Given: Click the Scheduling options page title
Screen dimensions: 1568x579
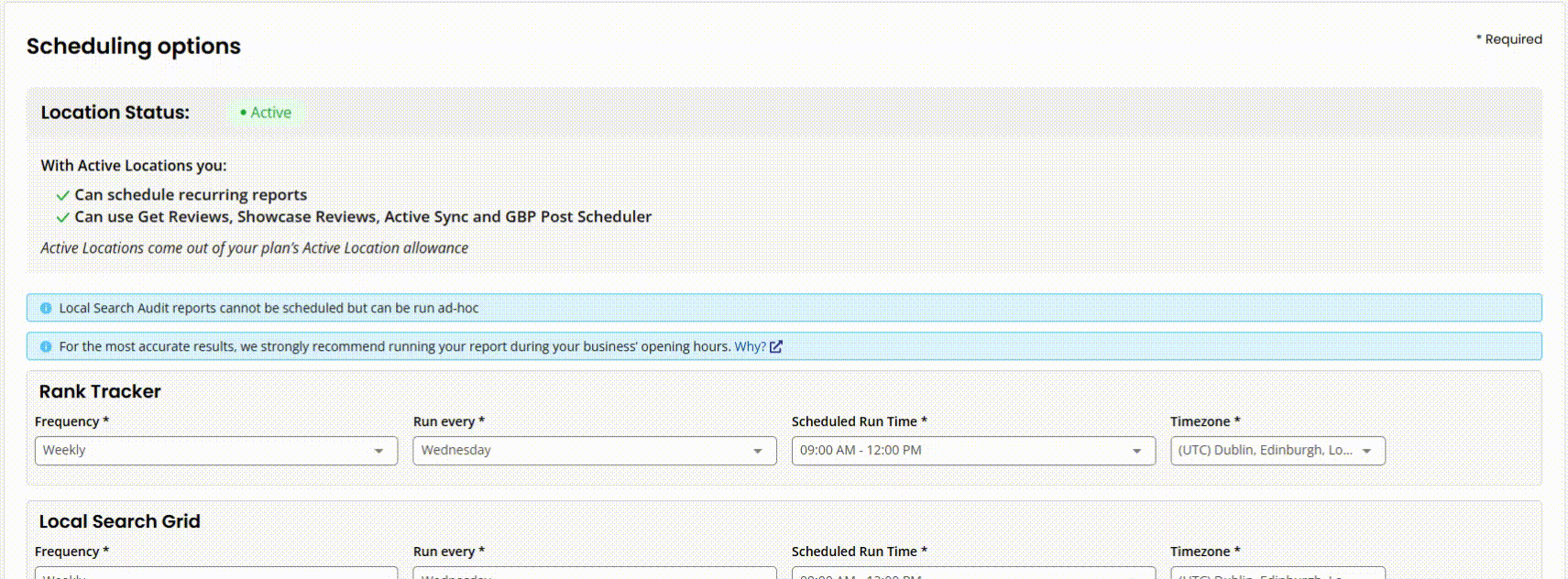Looking at the screenshot, I should coord(134,47).
